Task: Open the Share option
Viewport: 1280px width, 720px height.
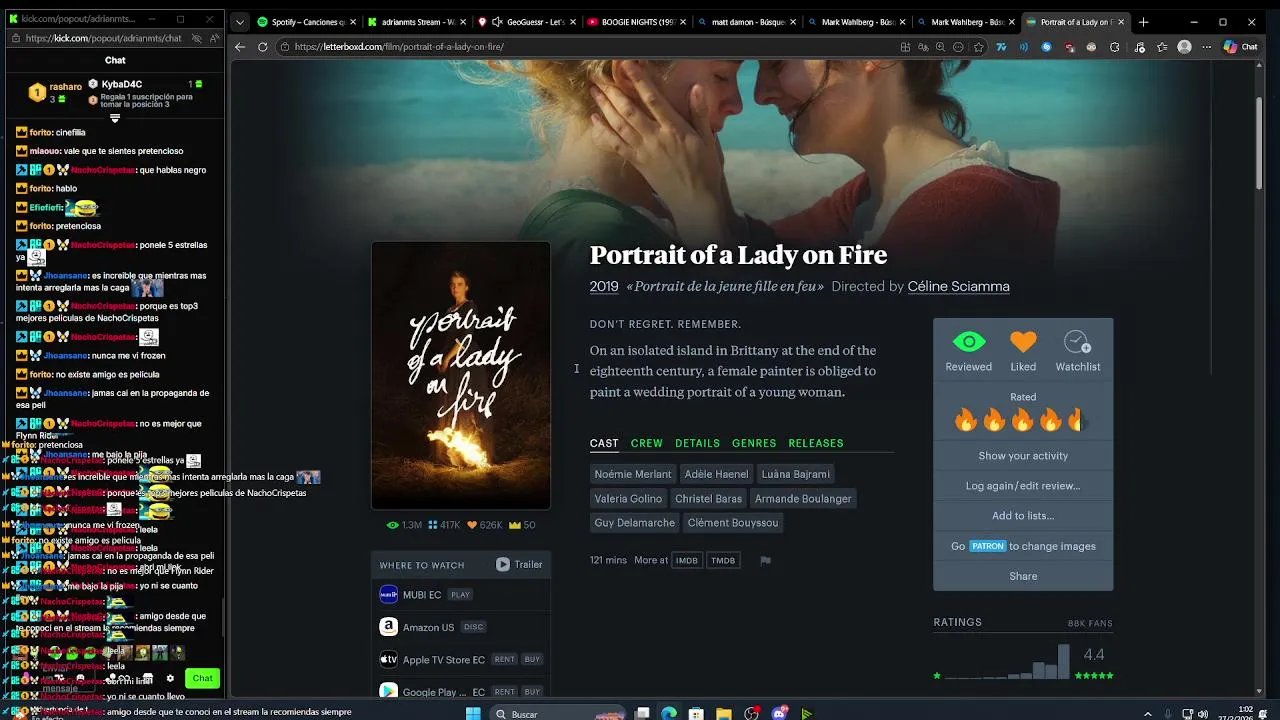Action: pos(1023,576)
